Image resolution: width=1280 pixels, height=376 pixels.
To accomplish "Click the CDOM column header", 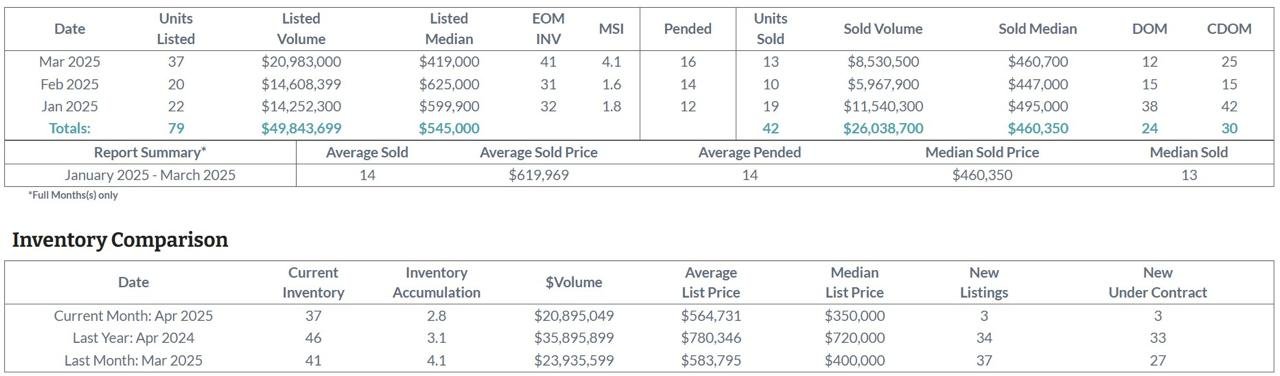I will point(1229,29).
